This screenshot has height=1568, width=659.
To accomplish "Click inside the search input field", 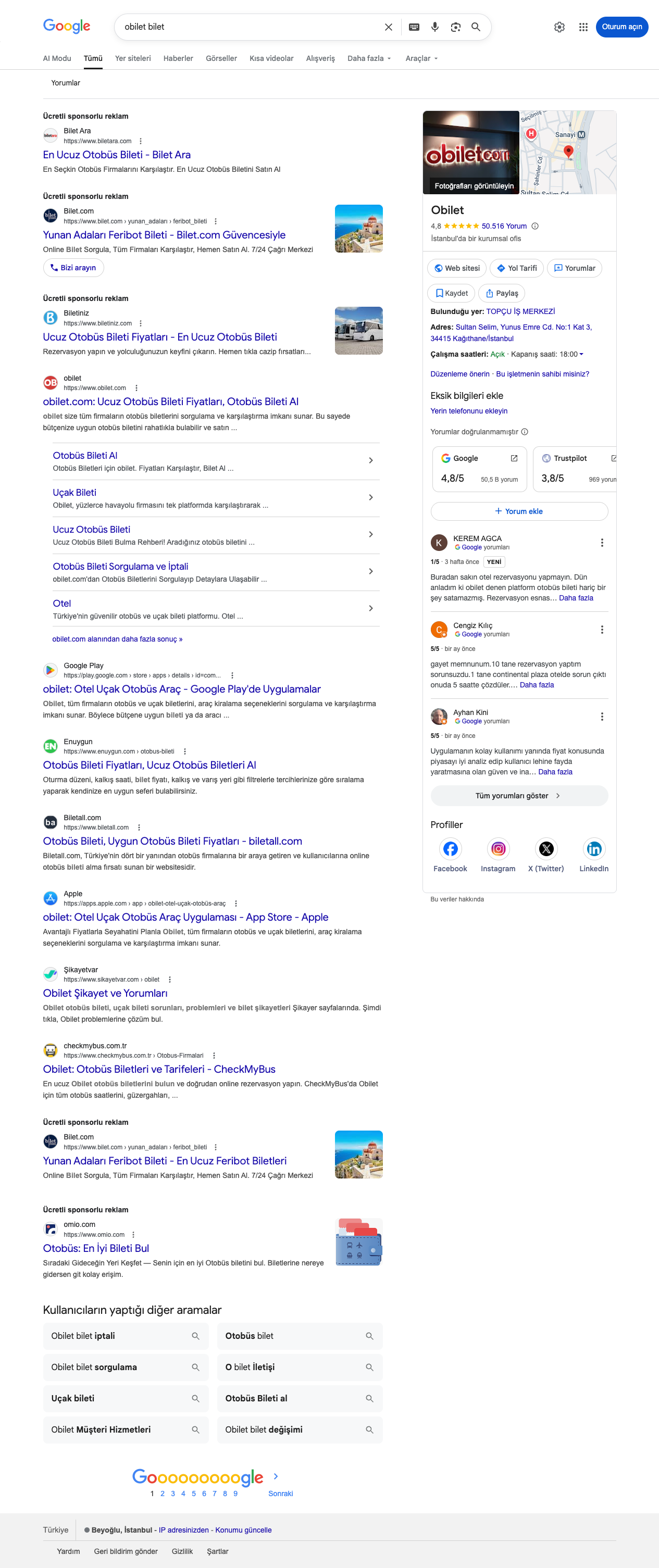I will [250, 27].
